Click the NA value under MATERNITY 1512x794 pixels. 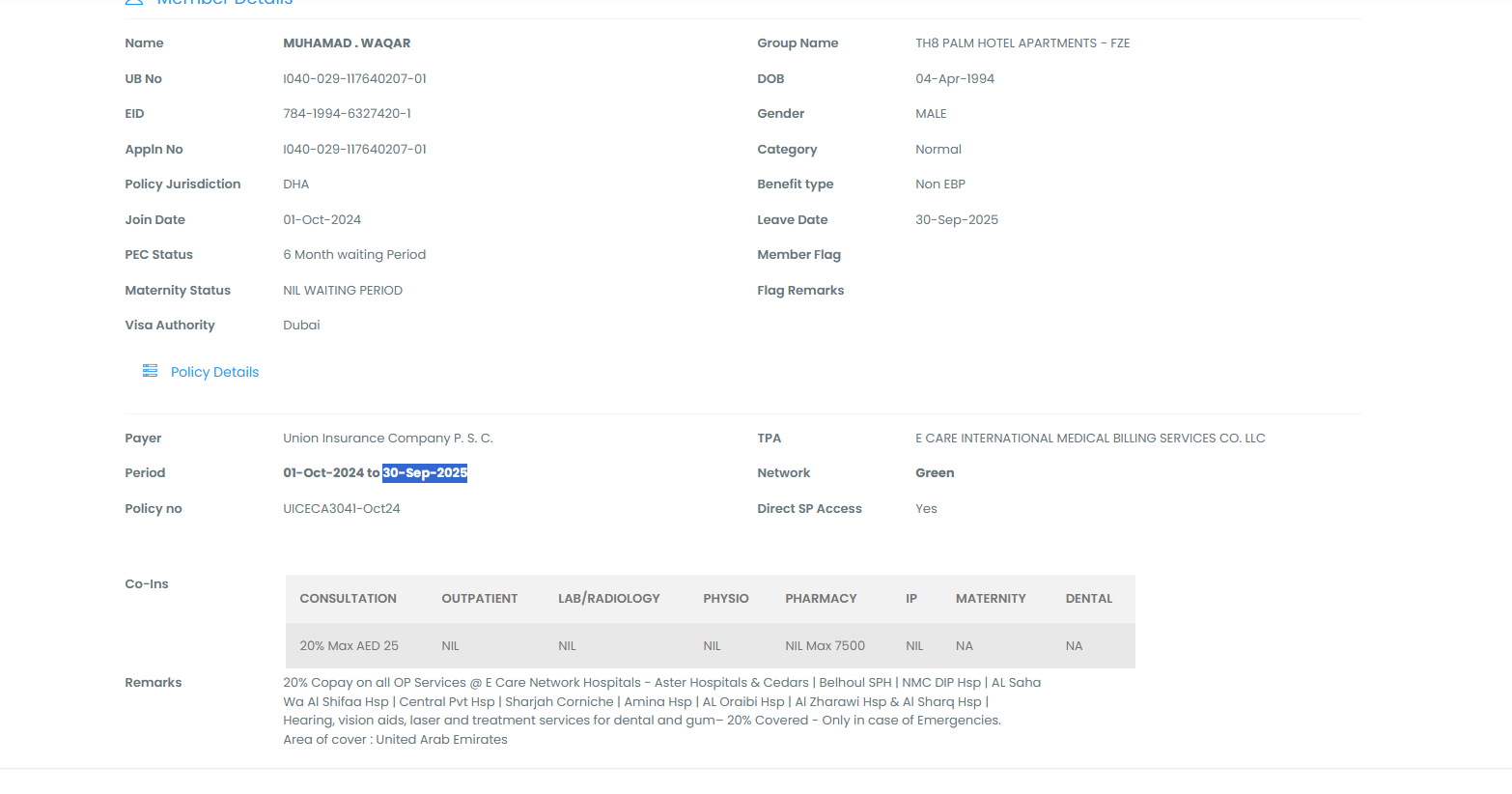tap(965, 646)
